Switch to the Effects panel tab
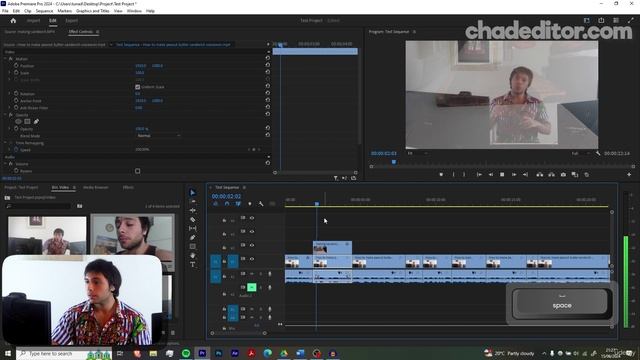The image size is (640, 360). [x=128, y=187]
